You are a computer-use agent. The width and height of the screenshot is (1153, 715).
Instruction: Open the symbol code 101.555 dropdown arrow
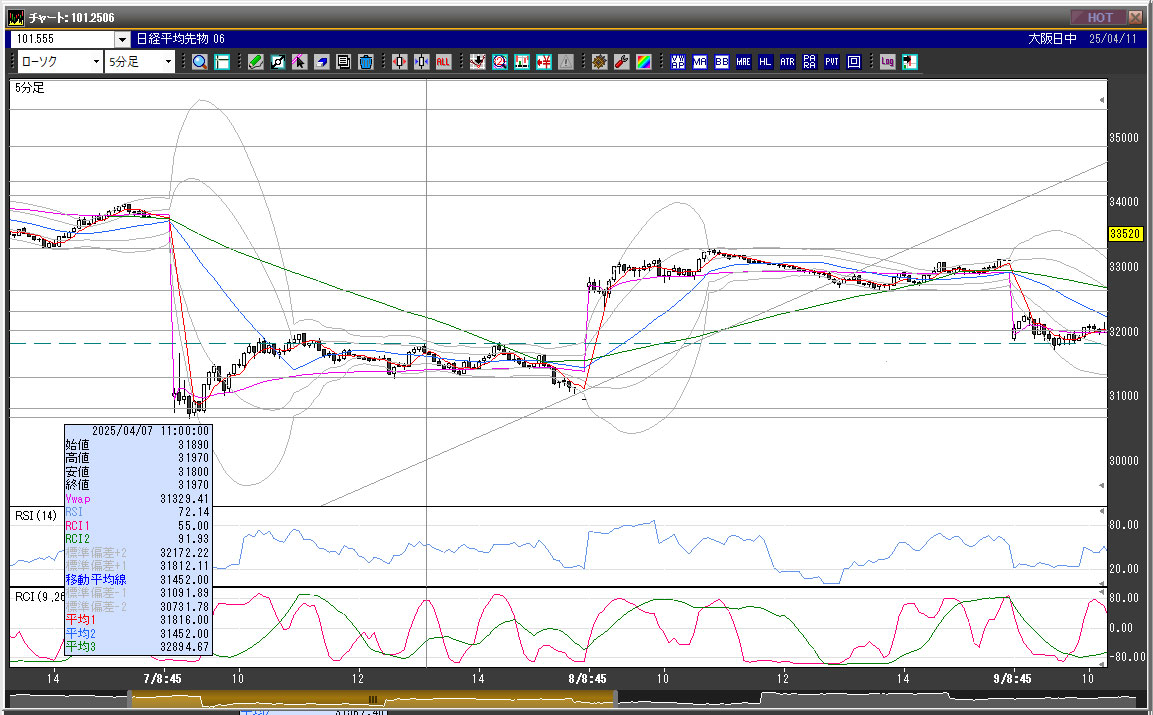click(123, 39)
